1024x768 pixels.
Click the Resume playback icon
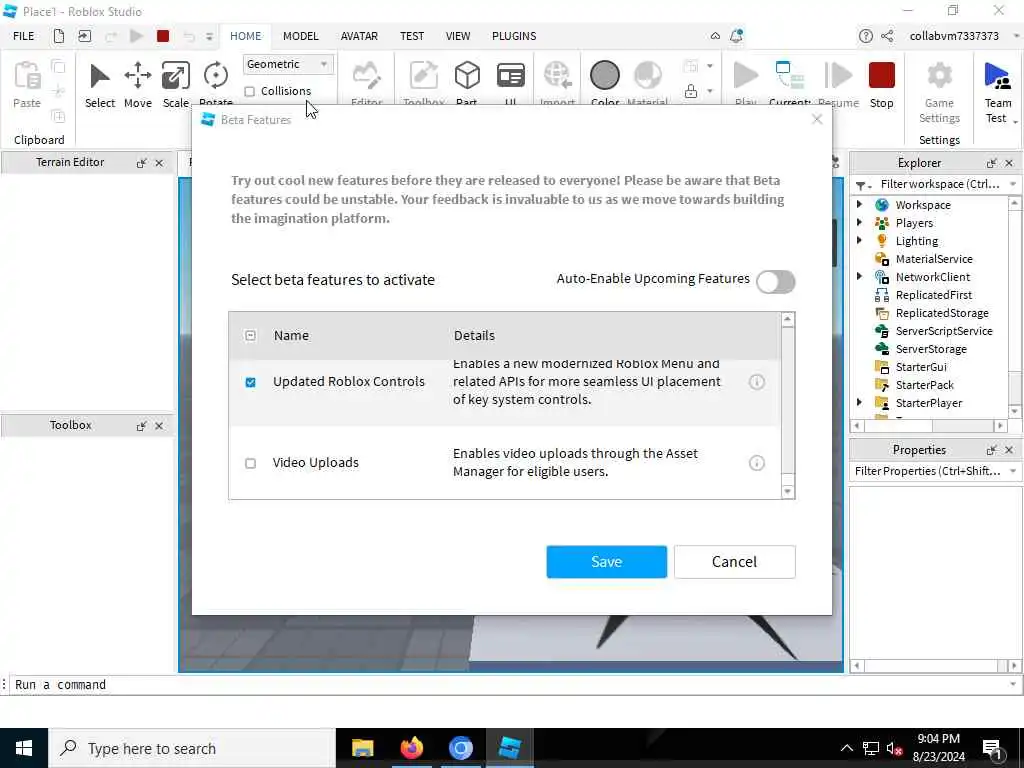[x=839, y=76]
